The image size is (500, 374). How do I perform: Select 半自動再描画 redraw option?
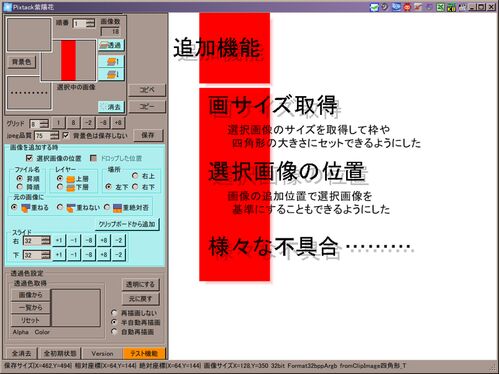click(x=114, y=322)
